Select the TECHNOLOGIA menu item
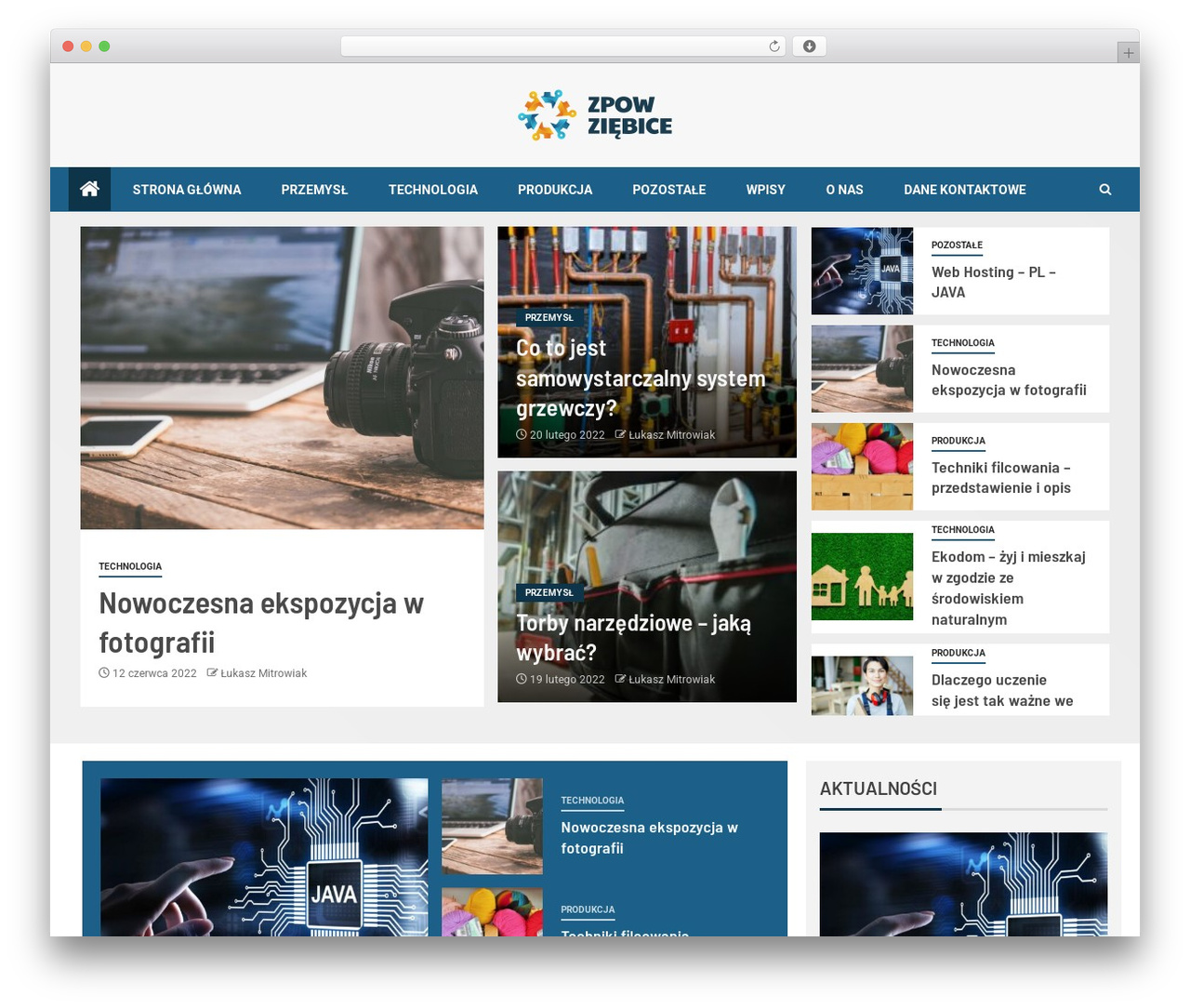The width and height of the screenshot is (1190, 1008). point(433,190)
